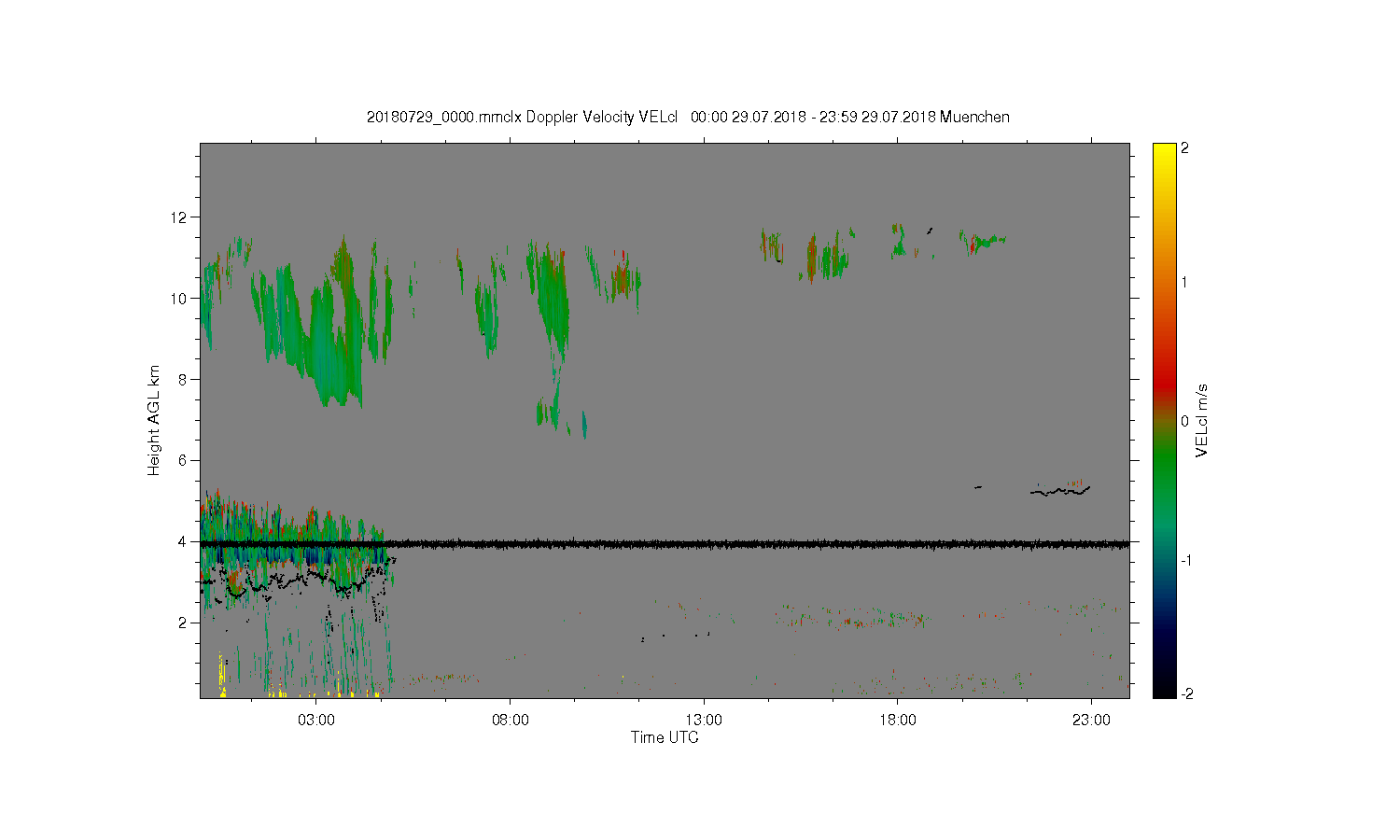Screen dimensions: 1400x840
Task: Click the 'VELcl m/s' colorbar label
Action: tap(1202, 420)
